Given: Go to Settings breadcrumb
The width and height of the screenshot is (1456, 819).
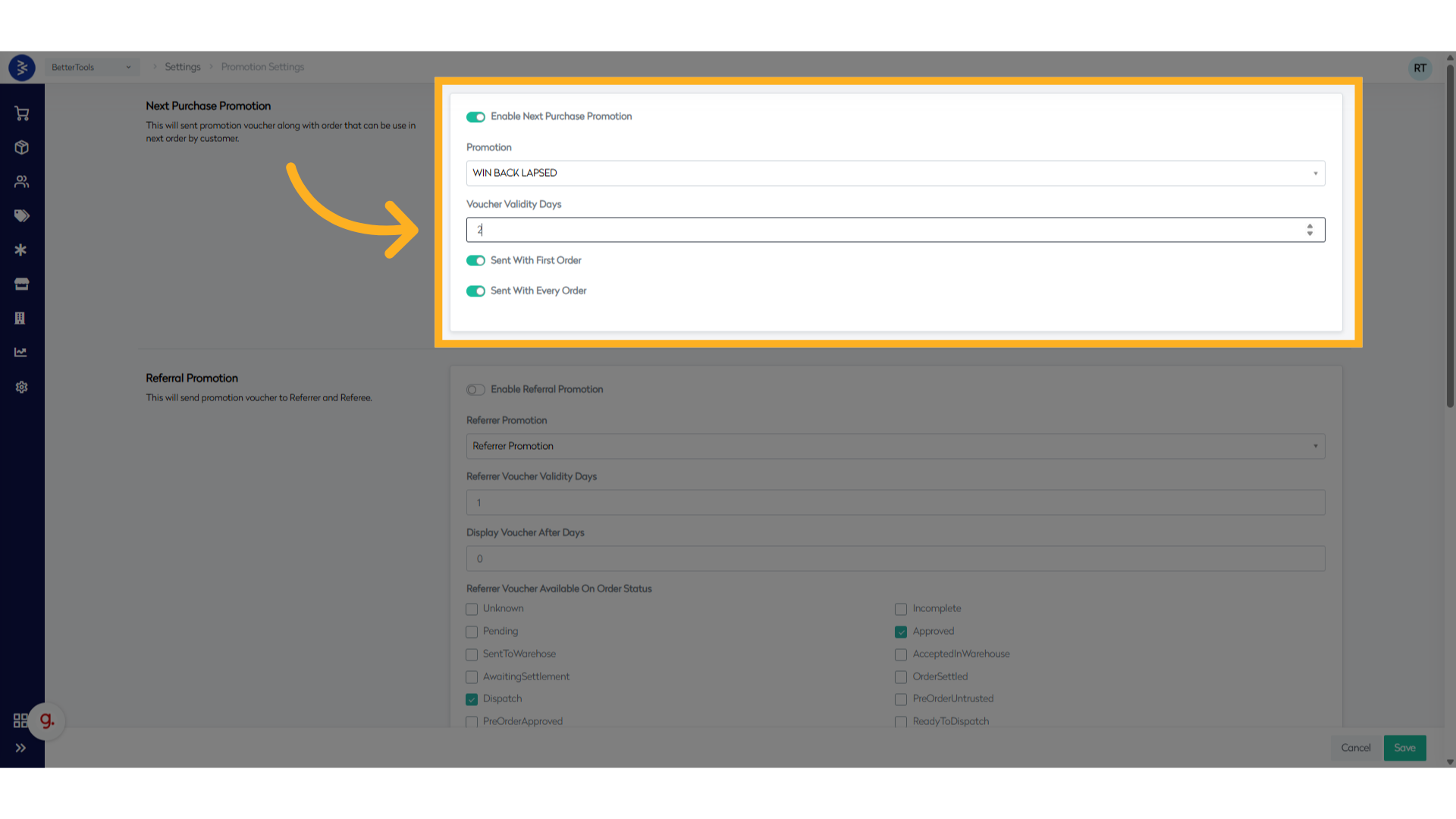Looking at the screenshot, I should pyautogui.click(x=183, y=67).
